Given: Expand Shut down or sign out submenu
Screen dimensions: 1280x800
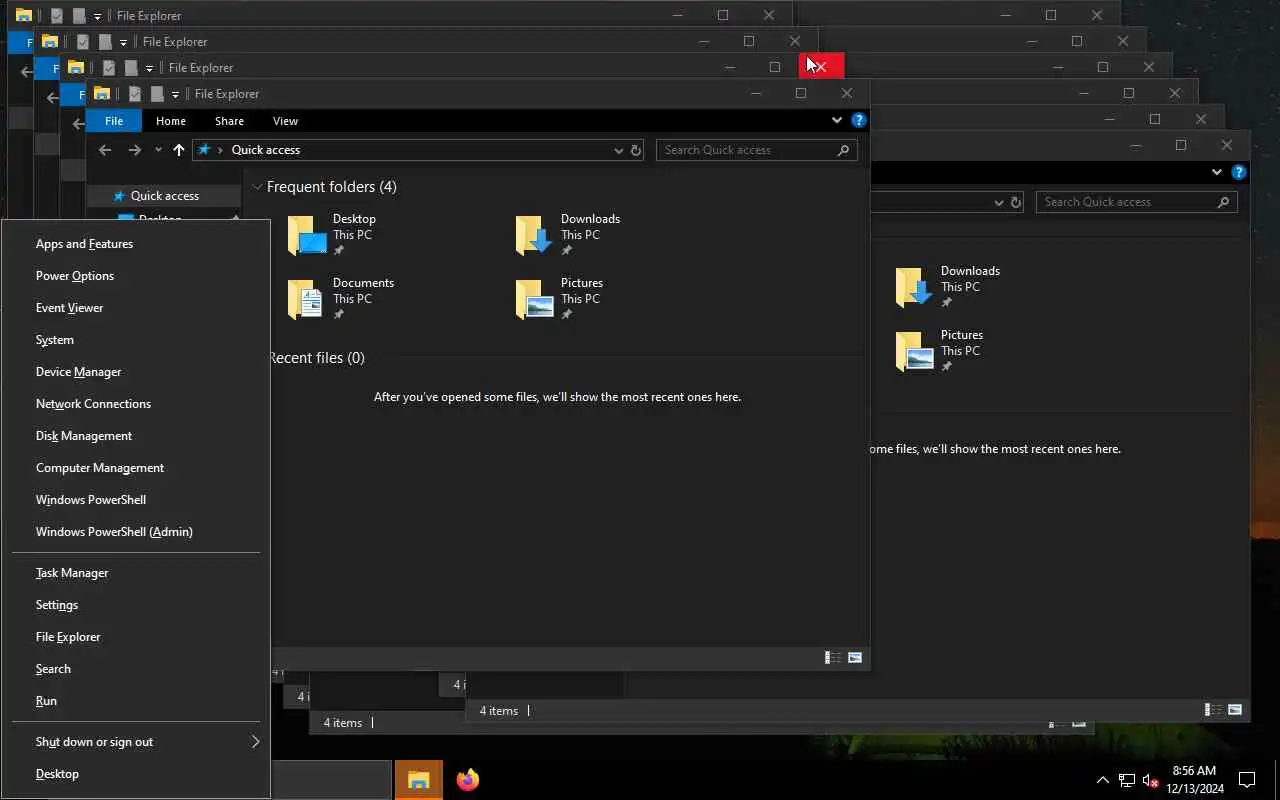Looking at the screenshot, I should (x=136, y=742).
